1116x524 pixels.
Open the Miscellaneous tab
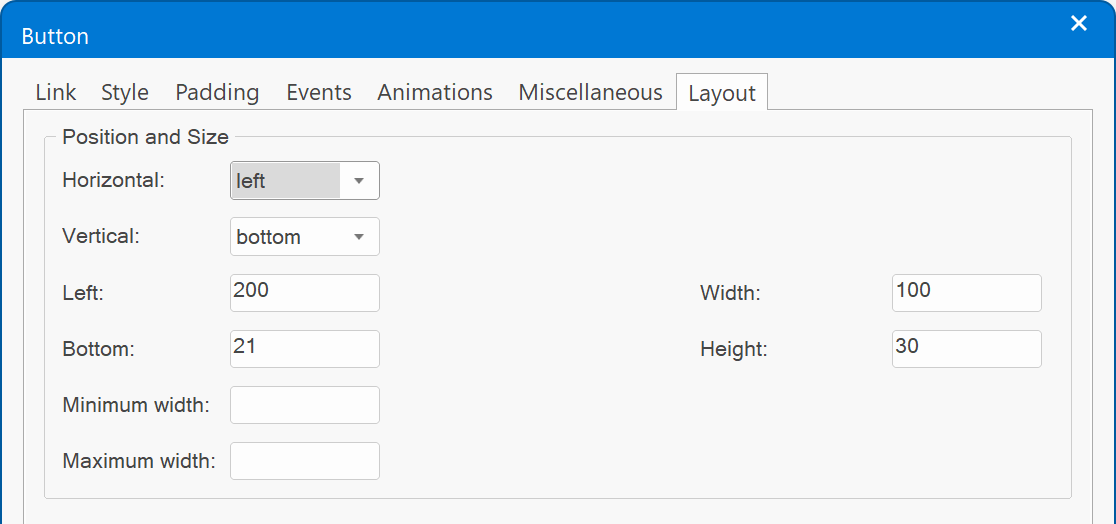[x=590, y=93]
